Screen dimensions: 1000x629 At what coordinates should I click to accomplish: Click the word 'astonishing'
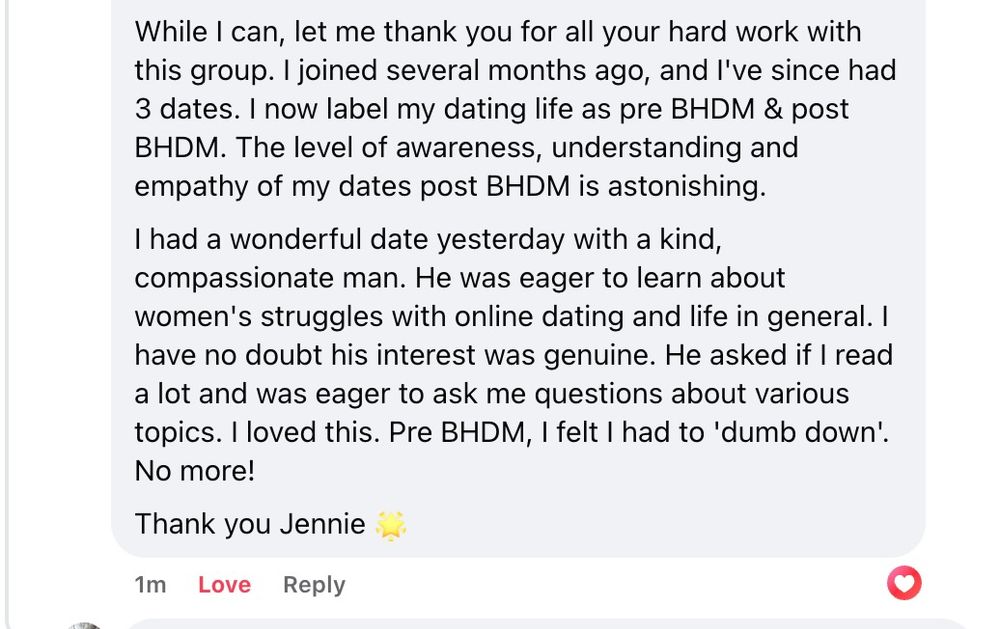(686, 186)
